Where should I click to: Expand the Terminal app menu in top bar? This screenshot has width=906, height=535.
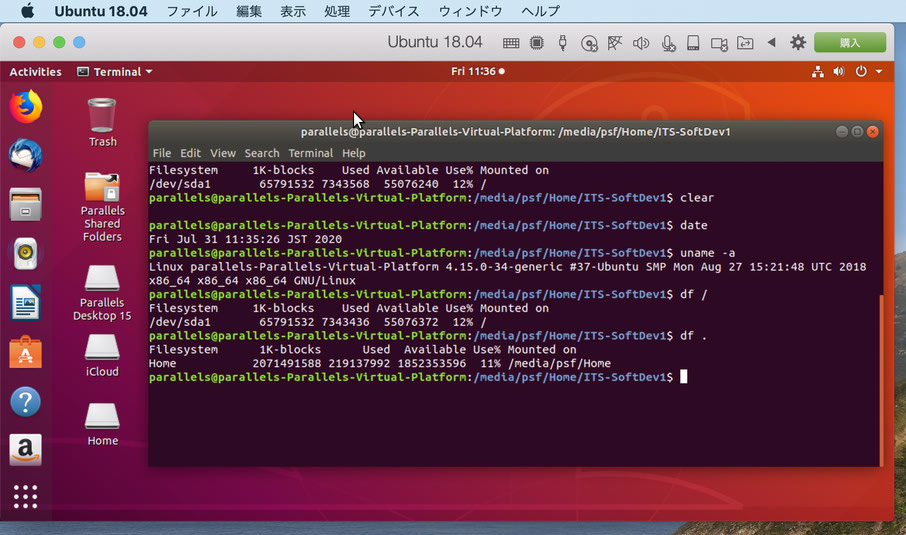[115, 72]
